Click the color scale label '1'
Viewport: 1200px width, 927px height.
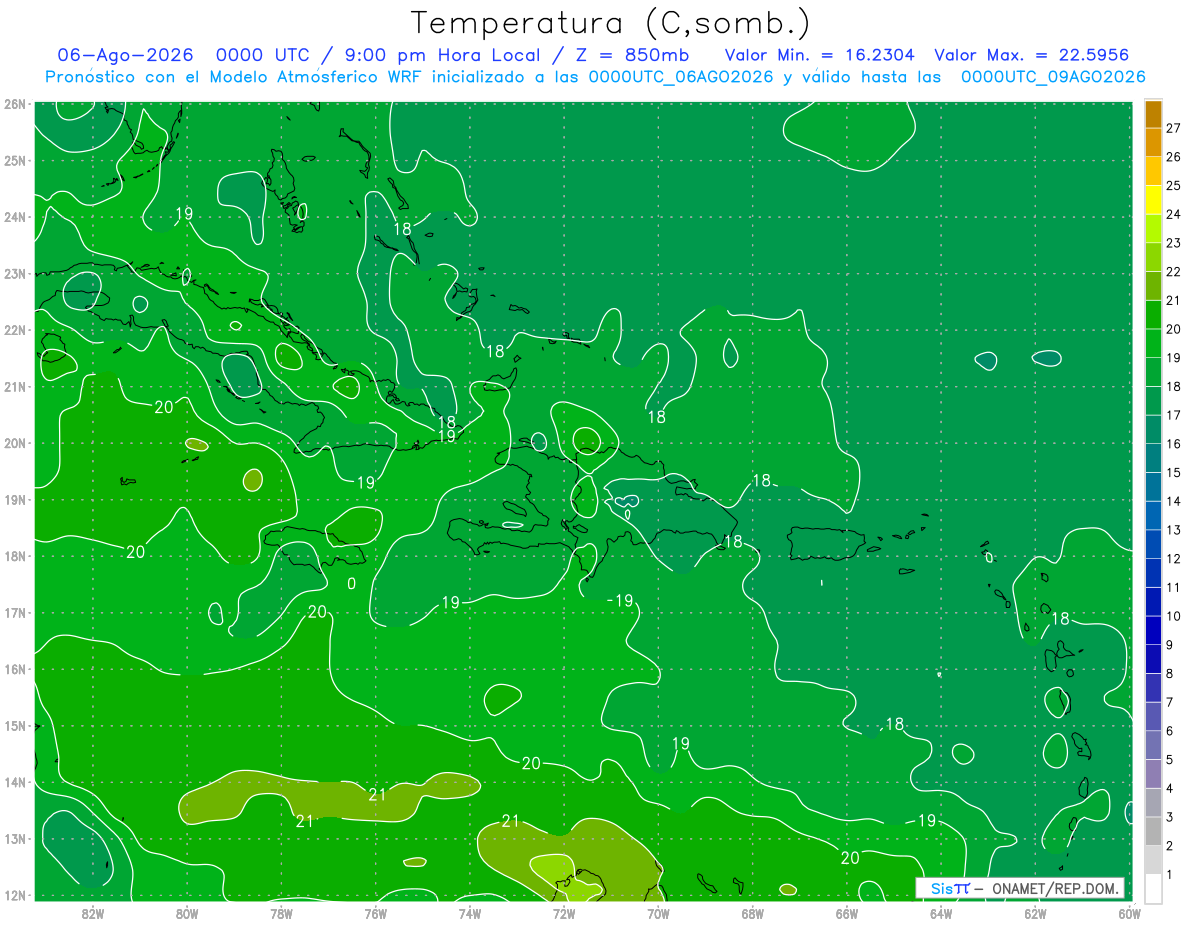click(x=1170, y=876)
